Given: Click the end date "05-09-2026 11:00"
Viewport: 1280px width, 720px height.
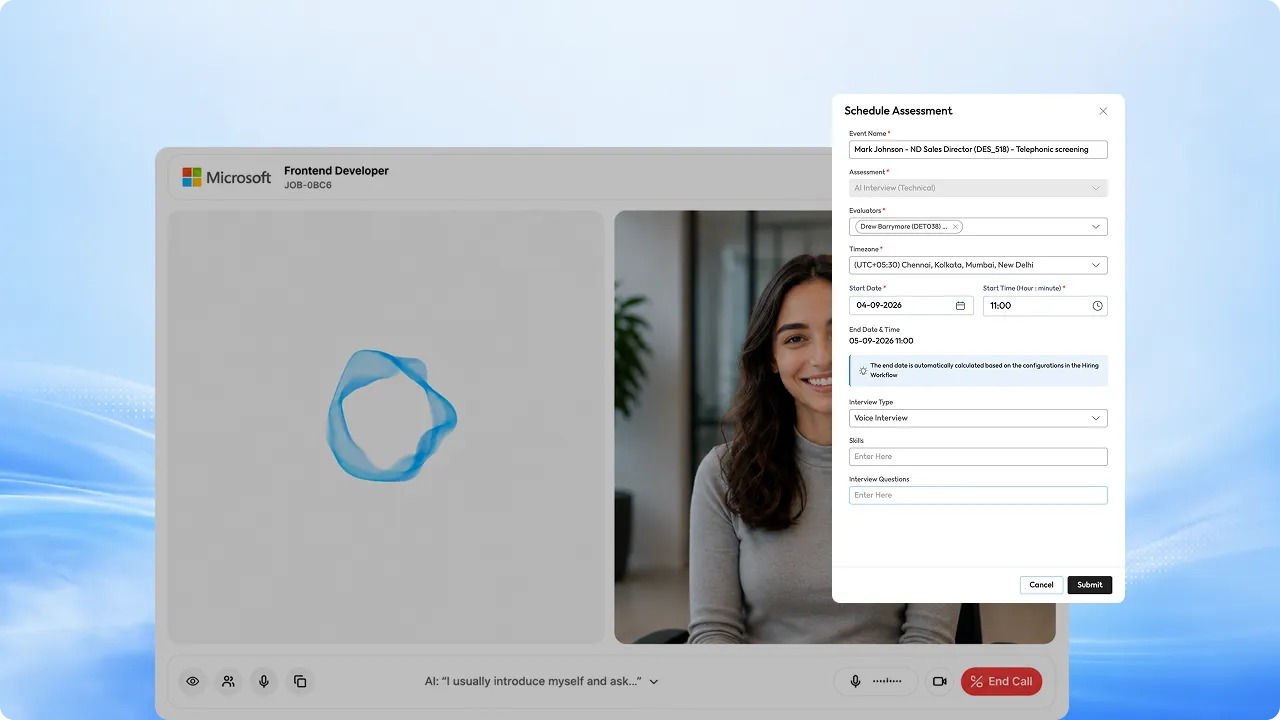Looking at the screenshot, I should pyautogui.click(x=881, y=341).
